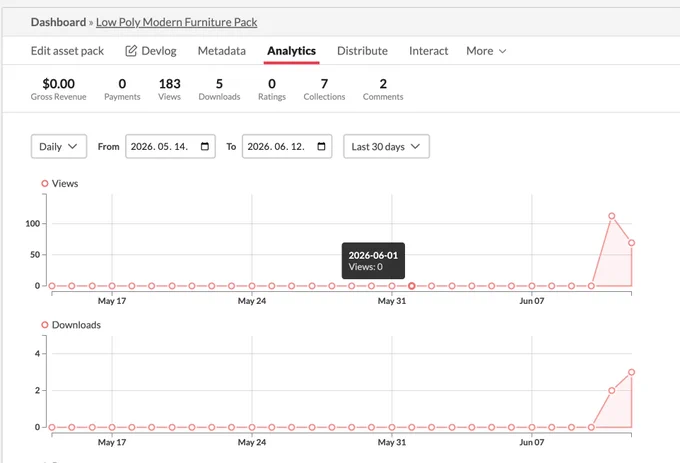This screenshot has width=680, height=463.
Task: Go to Dashboard breadcrumb
Action: pyautogui.click(x=58, y=22)
